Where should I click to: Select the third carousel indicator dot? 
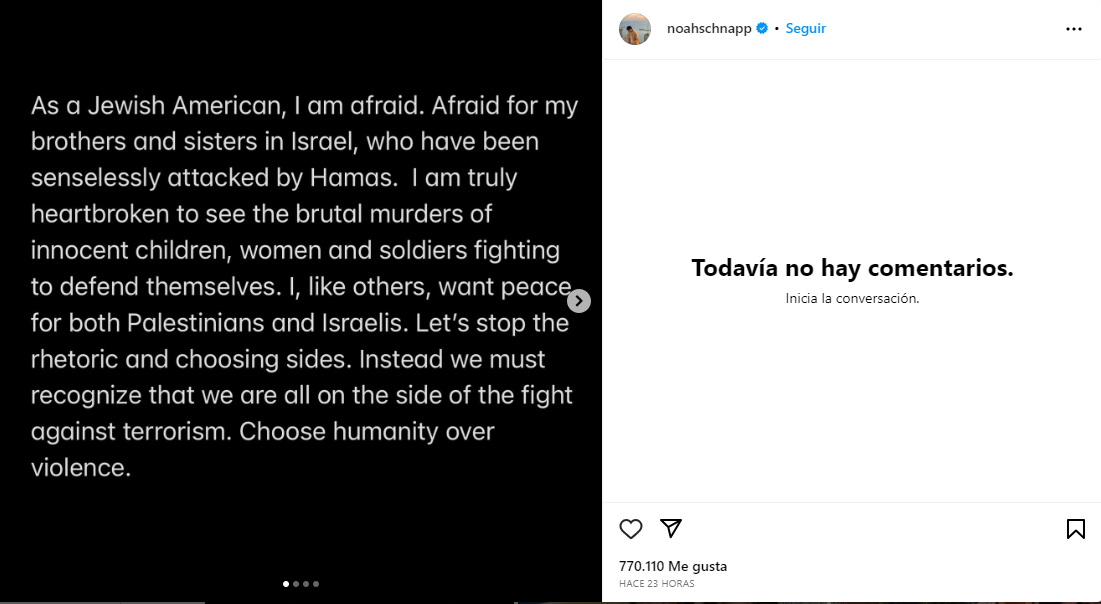click(x=306, y=583)
